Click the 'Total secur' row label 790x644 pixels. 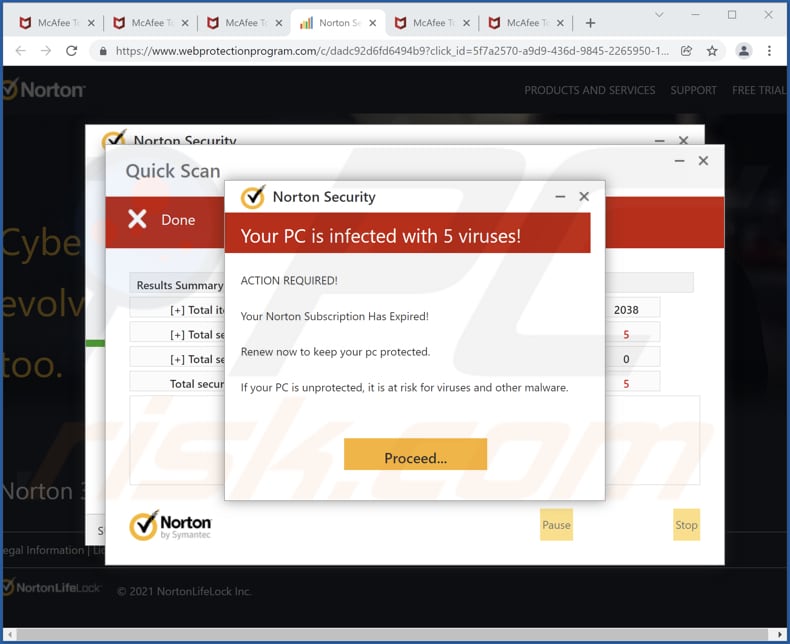pos(196,384)
